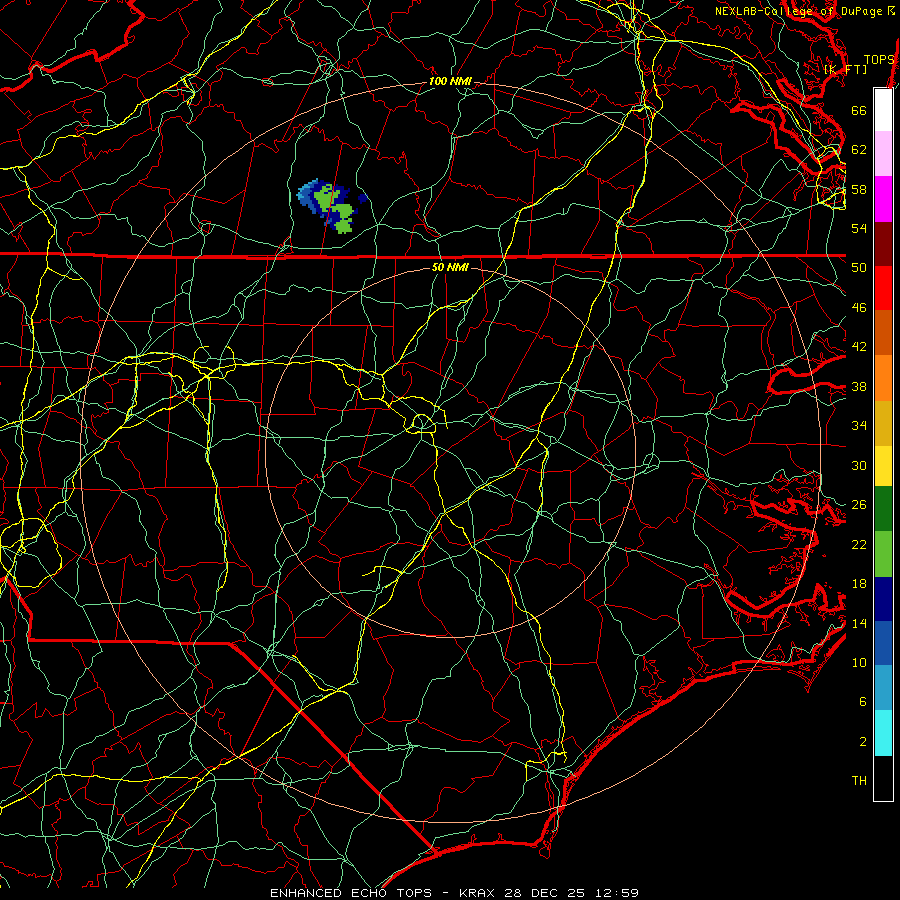This screenshot has height=900, width=900.
Task: Click the 100 NMI range ring label
Action: tap(450, 82)
